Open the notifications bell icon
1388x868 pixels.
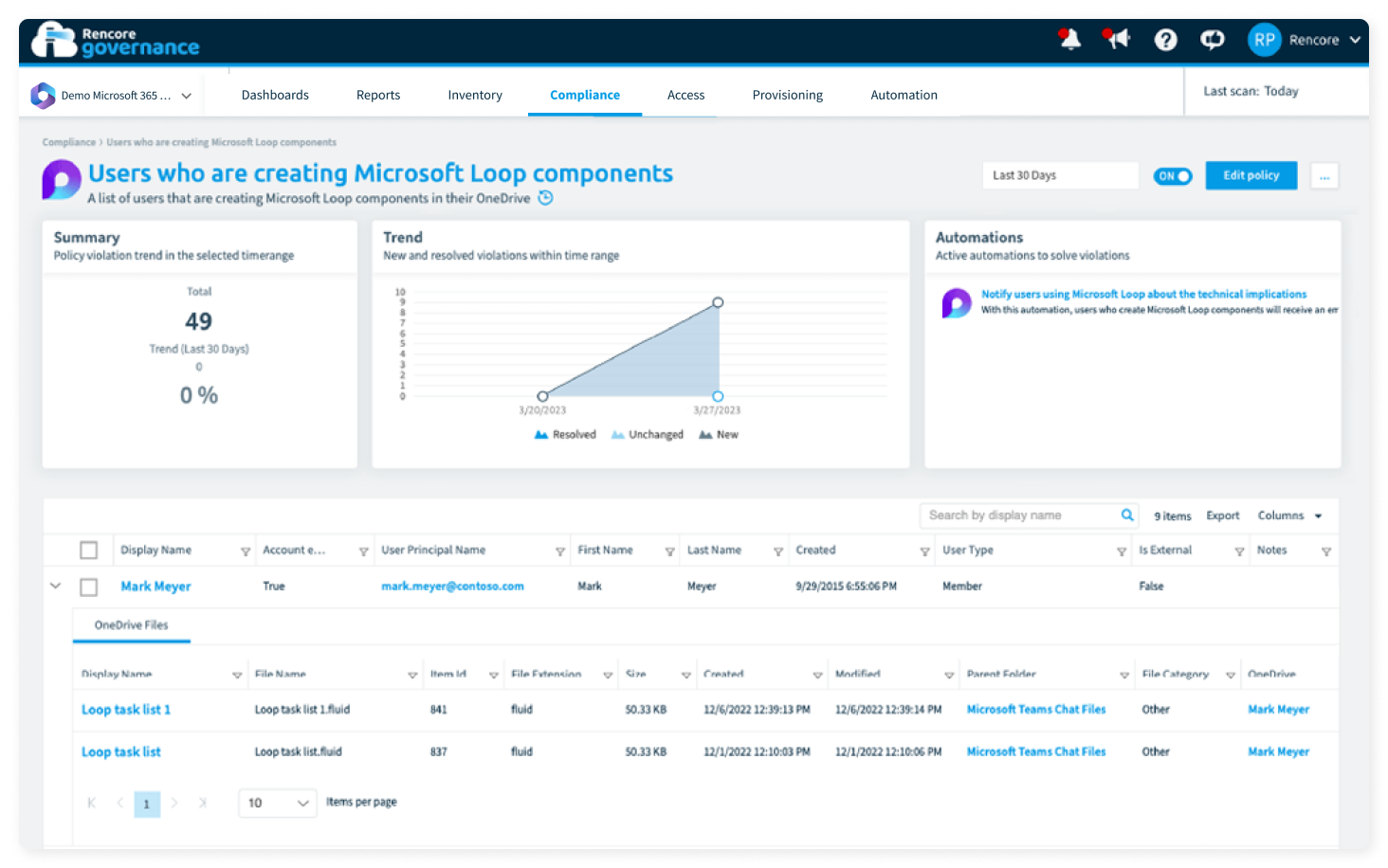[x=1069, y=40]
